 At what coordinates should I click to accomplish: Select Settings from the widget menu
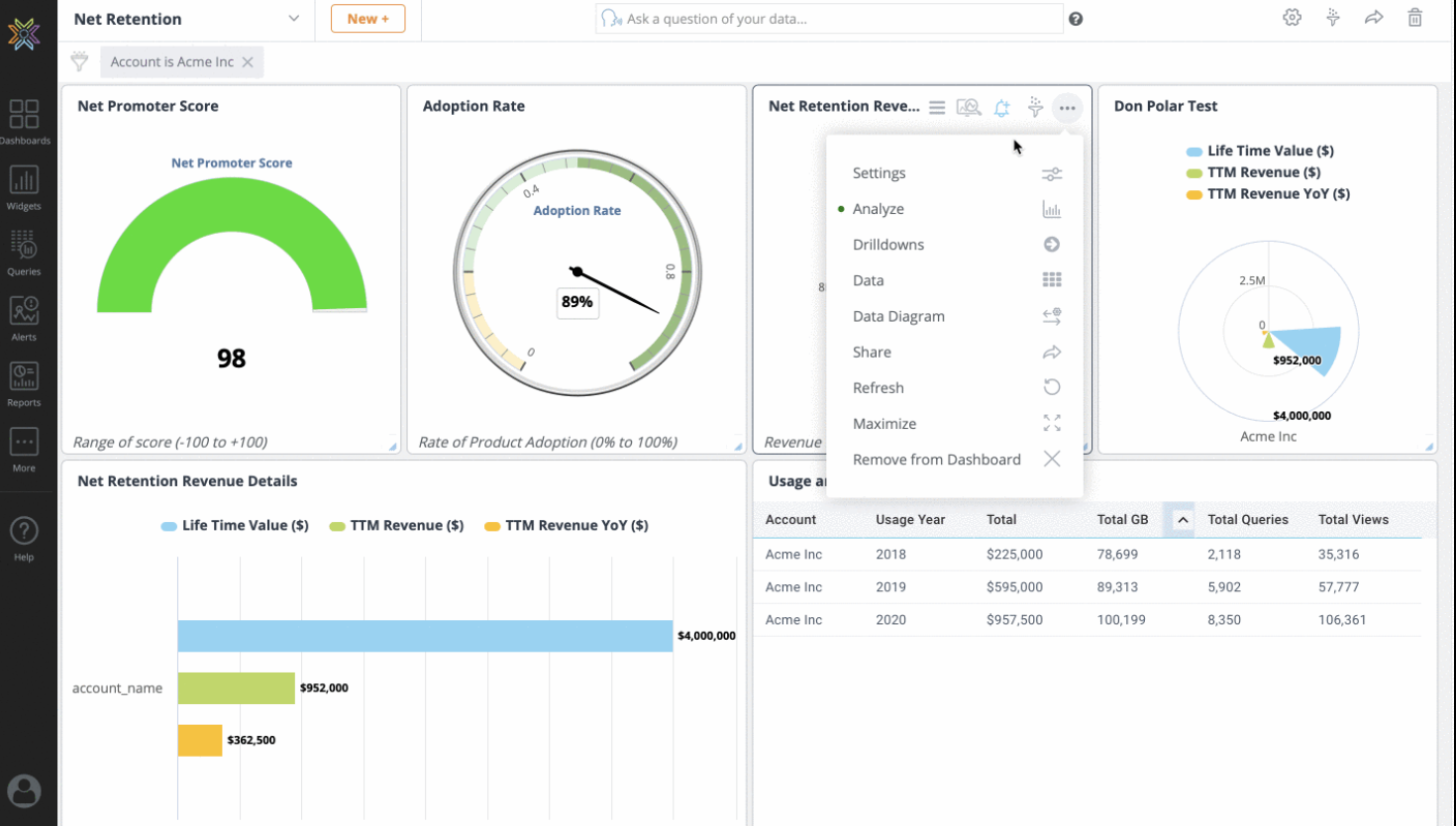955,173
